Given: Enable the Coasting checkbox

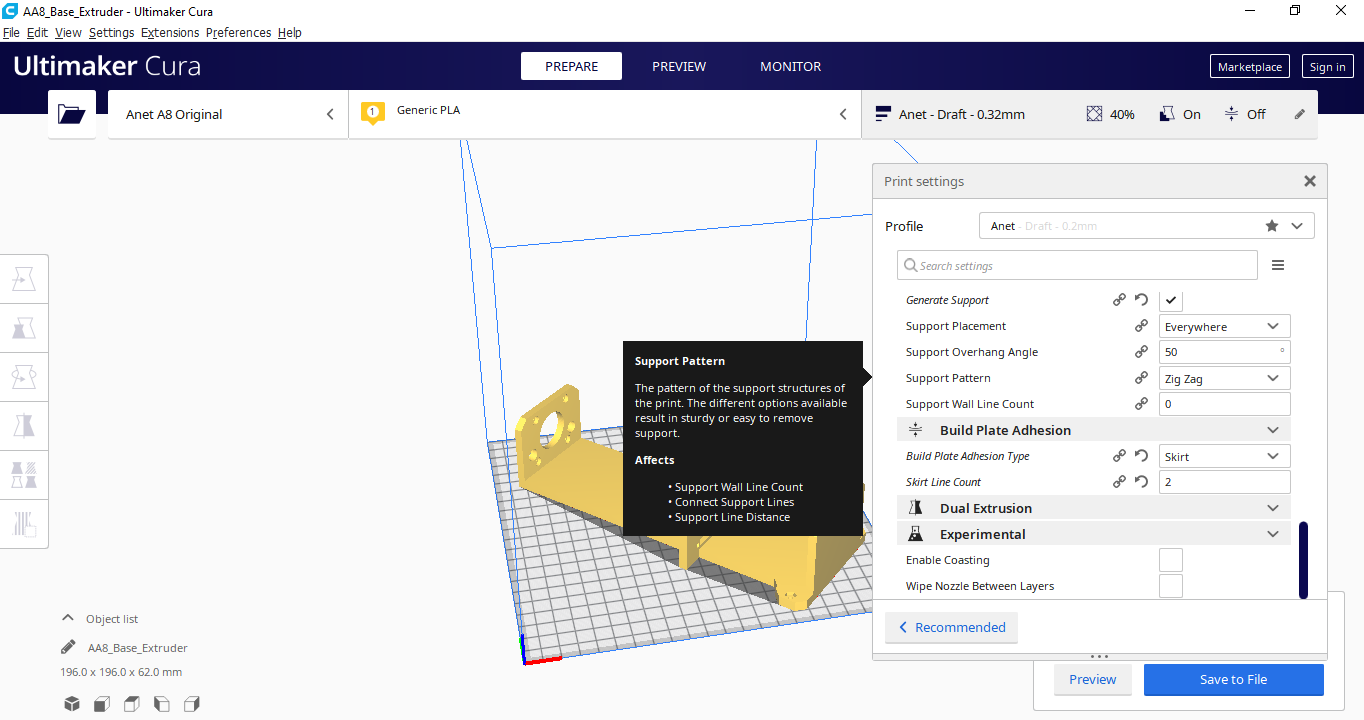Looking at the screenshot, I should [1171, 560].
